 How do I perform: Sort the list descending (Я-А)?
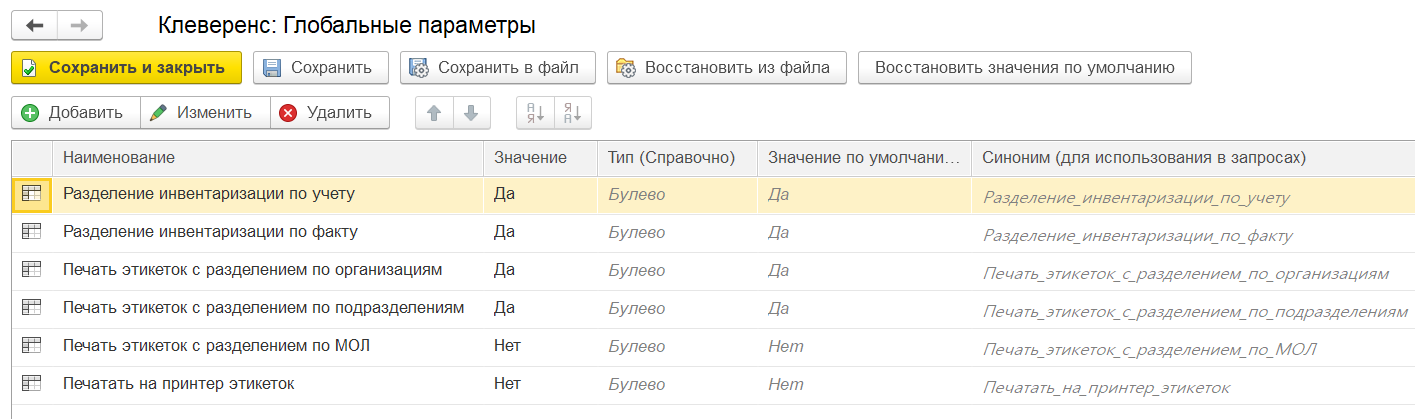point(573,113)
